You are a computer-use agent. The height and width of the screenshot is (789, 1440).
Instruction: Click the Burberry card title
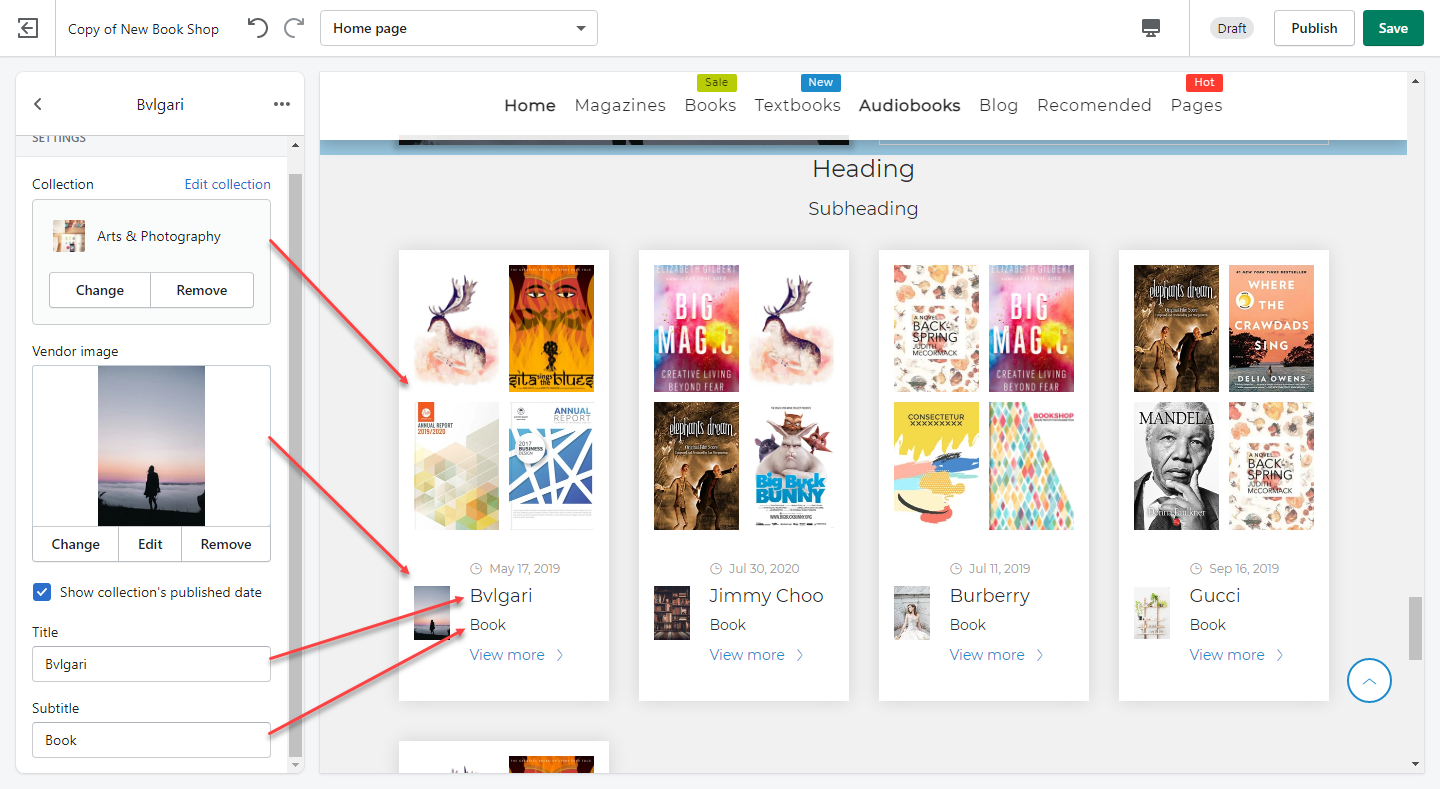(990, 596)
